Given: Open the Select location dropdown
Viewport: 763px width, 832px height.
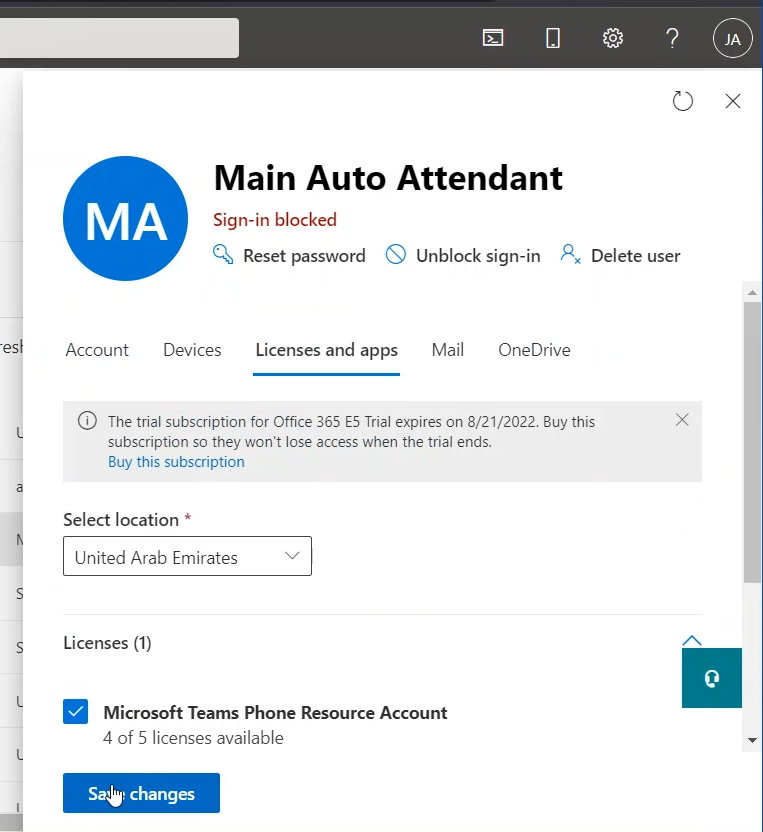Looking at the screenshot, I should click(x=187, y=557).
